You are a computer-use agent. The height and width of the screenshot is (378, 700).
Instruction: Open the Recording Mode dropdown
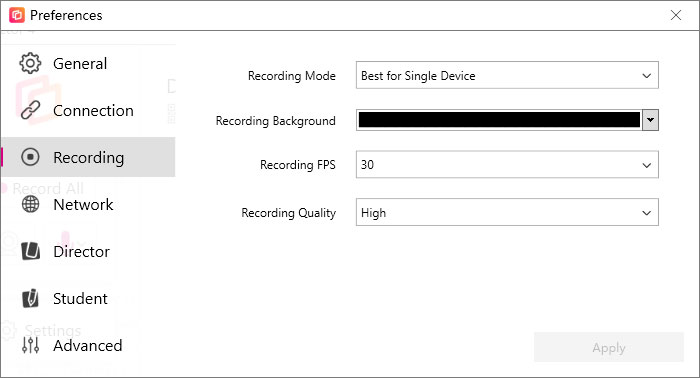(x=507, y=75)
